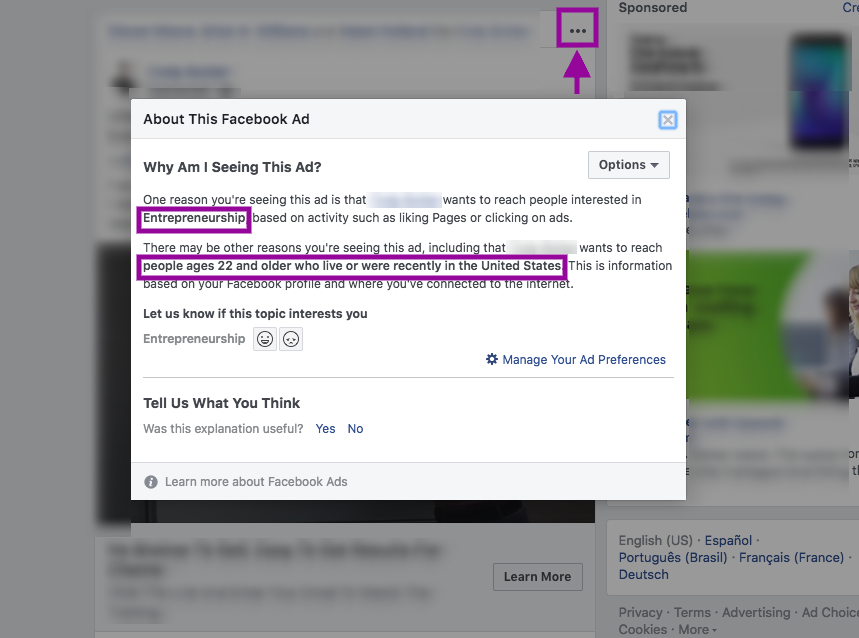The width and height of the screenshot is (859, 638).
Task: Open Manage Your Ad Preferences
Action: [x=584, y=360]
